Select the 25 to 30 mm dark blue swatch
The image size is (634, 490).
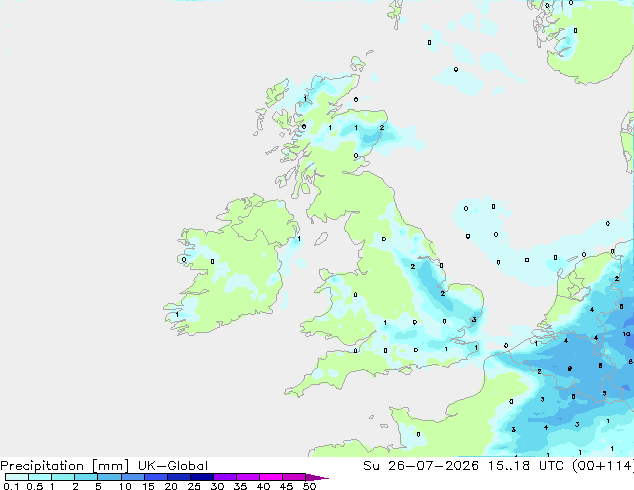(202, 477)
